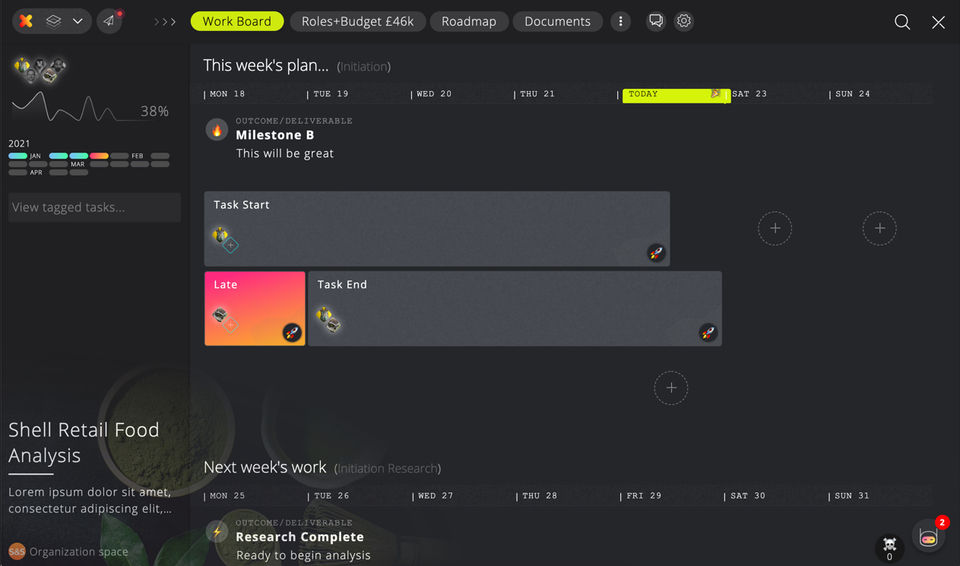The image size is (960, 566).
Task: Open the settings gear icon
Action: [x=684, y=21]
